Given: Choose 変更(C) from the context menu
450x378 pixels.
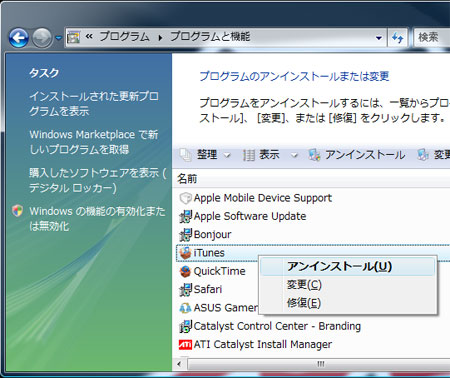Looking at the screenshot, I should point(347,285).
